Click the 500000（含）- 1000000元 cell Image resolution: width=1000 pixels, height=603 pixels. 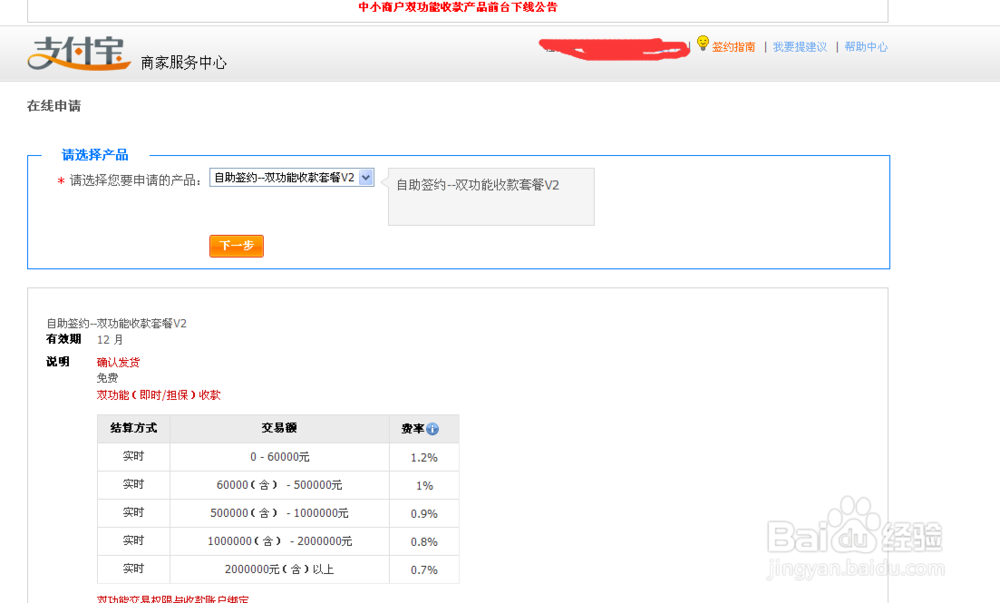[x=279, y=513]
